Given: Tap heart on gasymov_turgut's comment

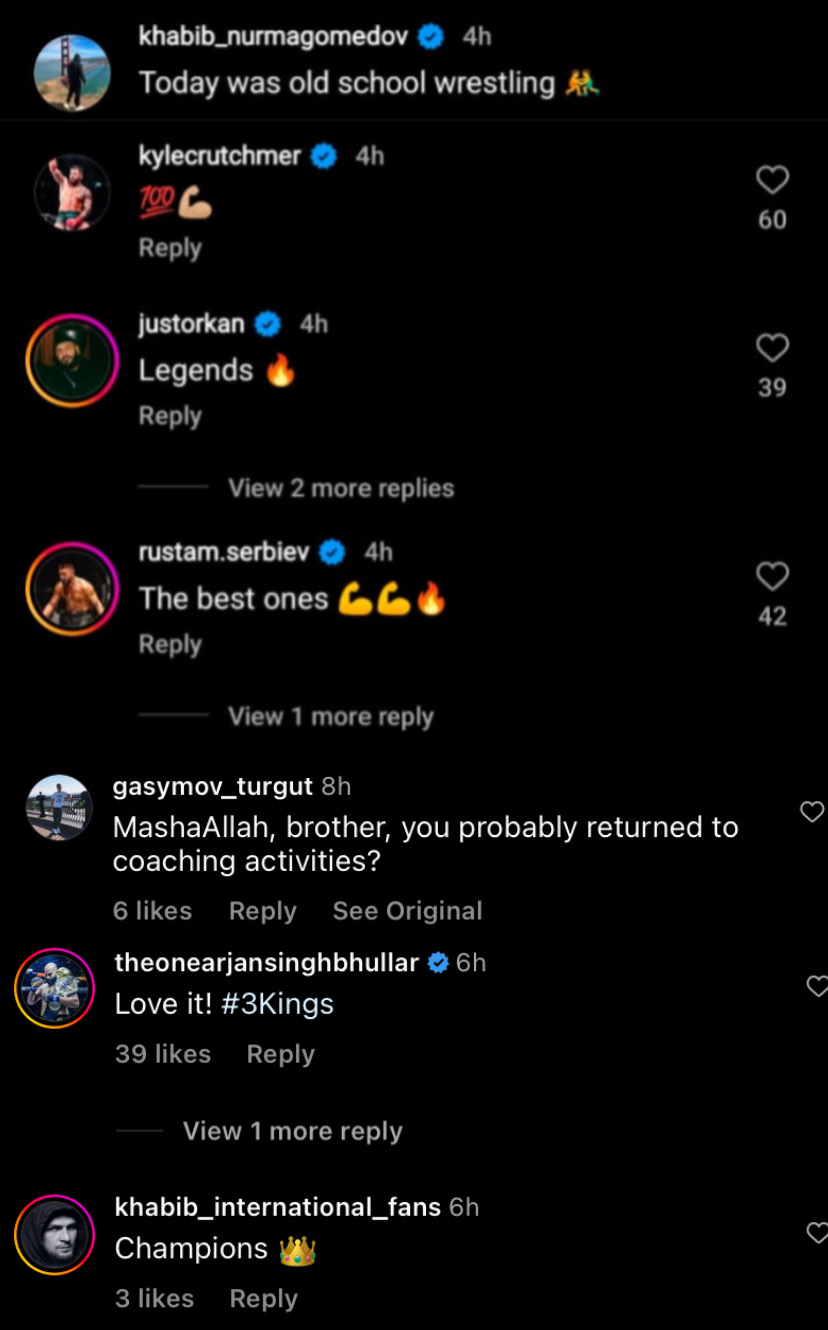Looking at the screenshot, I should pos(812,812).
